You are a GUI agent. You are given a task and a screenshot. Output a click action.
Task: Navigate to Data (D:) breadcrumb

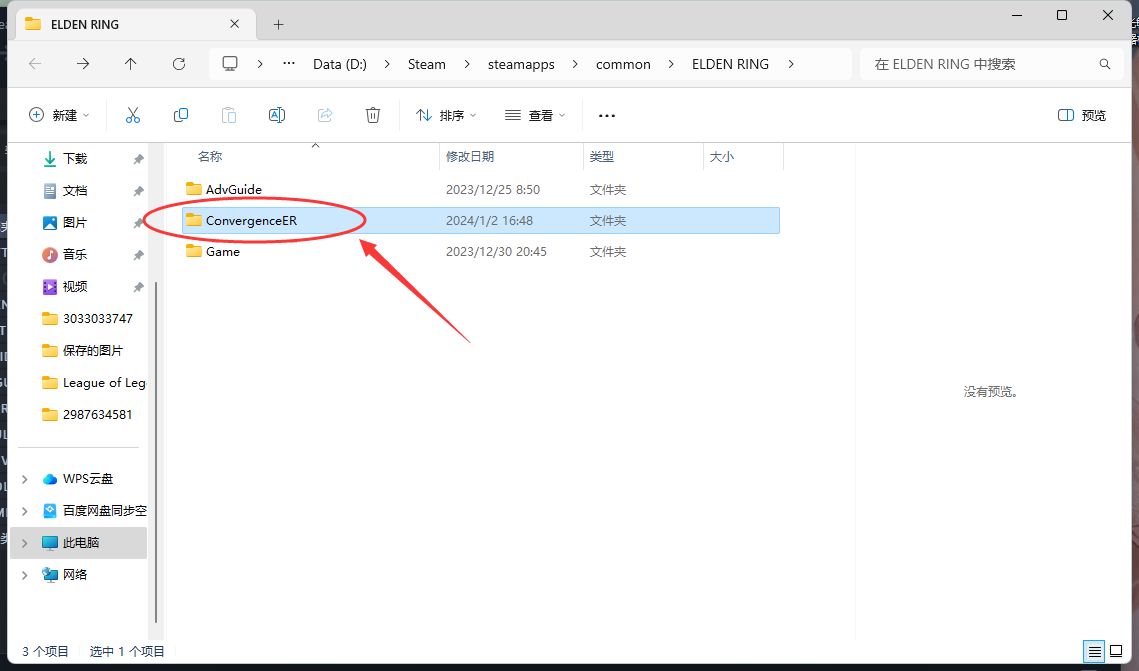[x=340, y=64]
